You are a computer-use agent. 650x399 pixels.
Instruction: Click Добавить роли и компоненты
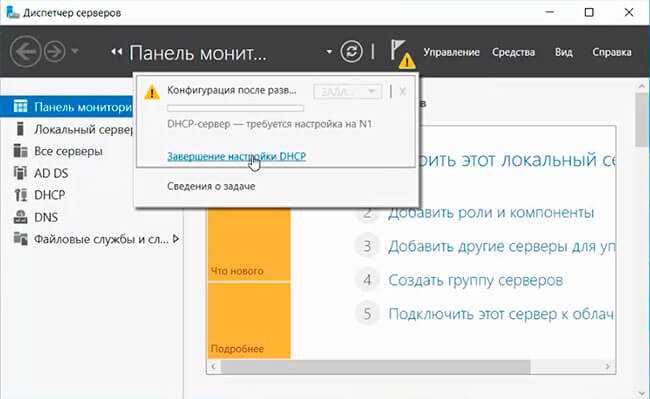pyautogui.click(x=491, y=213)
